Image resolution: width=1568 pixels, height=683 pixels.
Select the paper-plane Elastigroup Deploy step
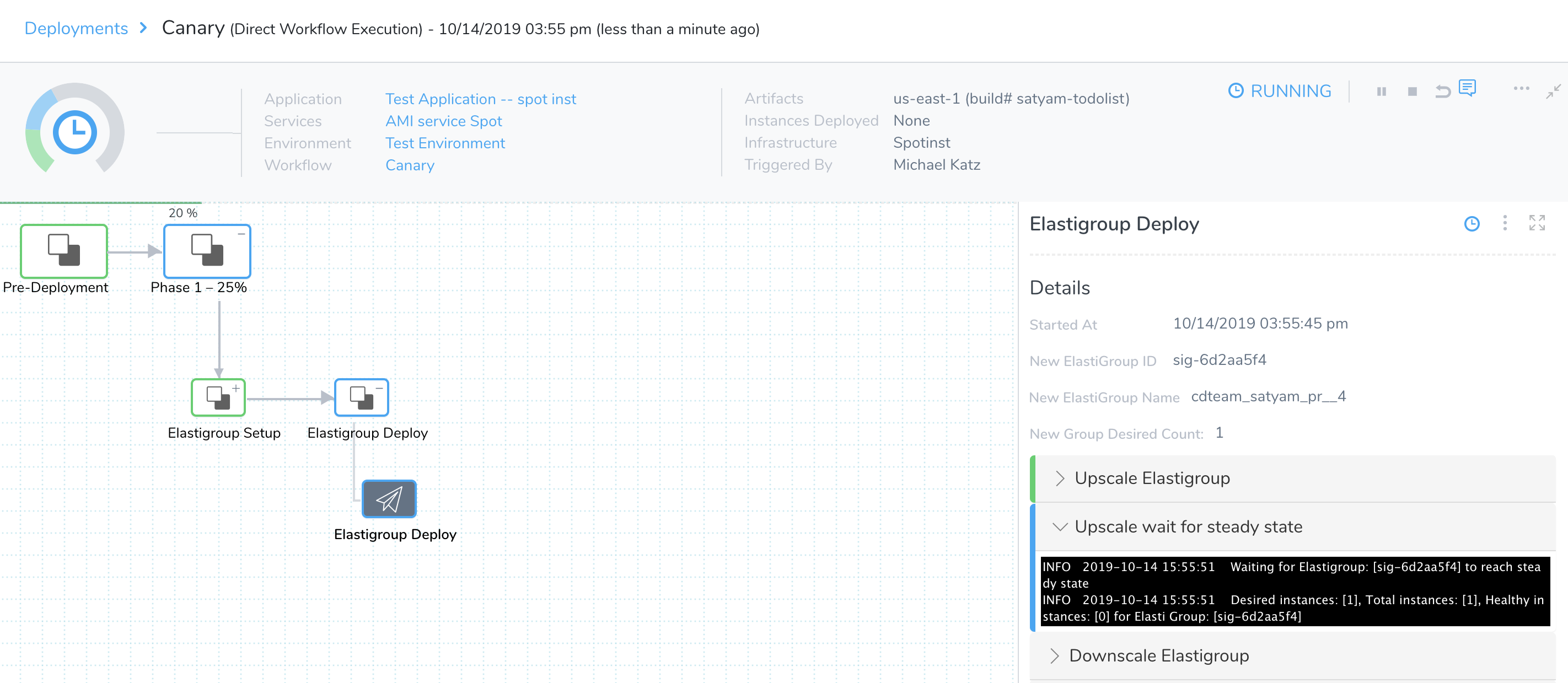pyautogui.click(x=389, y=499)
